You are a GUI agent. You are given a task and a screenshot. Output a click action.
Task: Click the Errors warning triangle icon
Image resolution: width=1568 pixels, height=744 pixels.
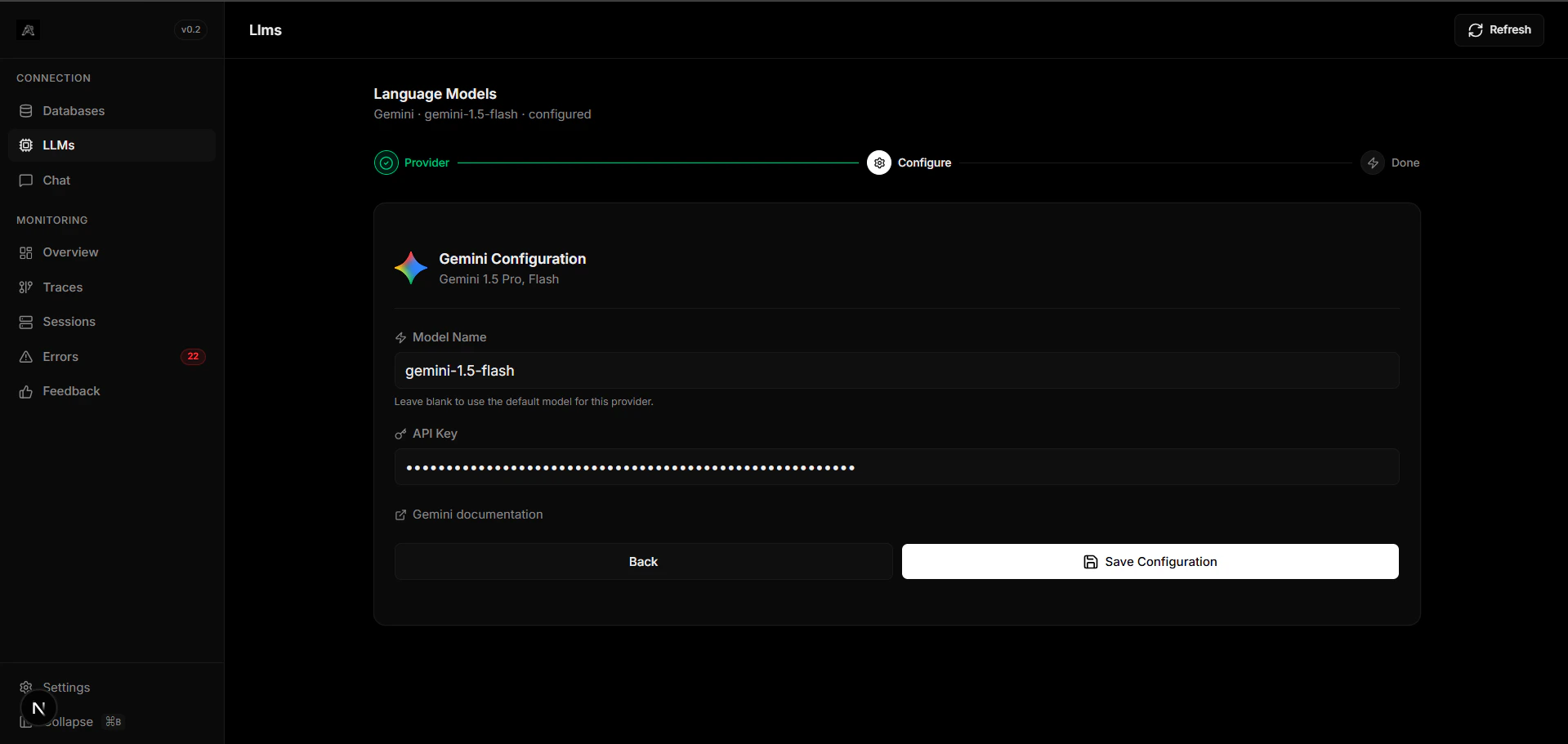click(26, 357)
